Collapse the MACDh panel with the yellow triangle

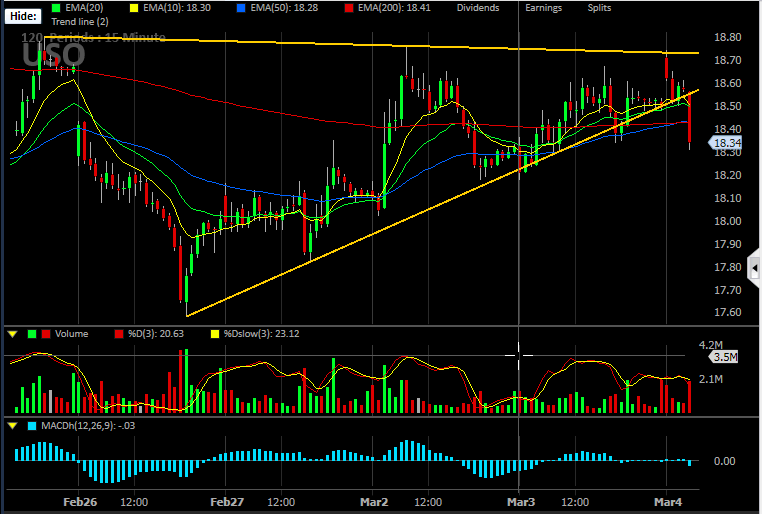13,426
